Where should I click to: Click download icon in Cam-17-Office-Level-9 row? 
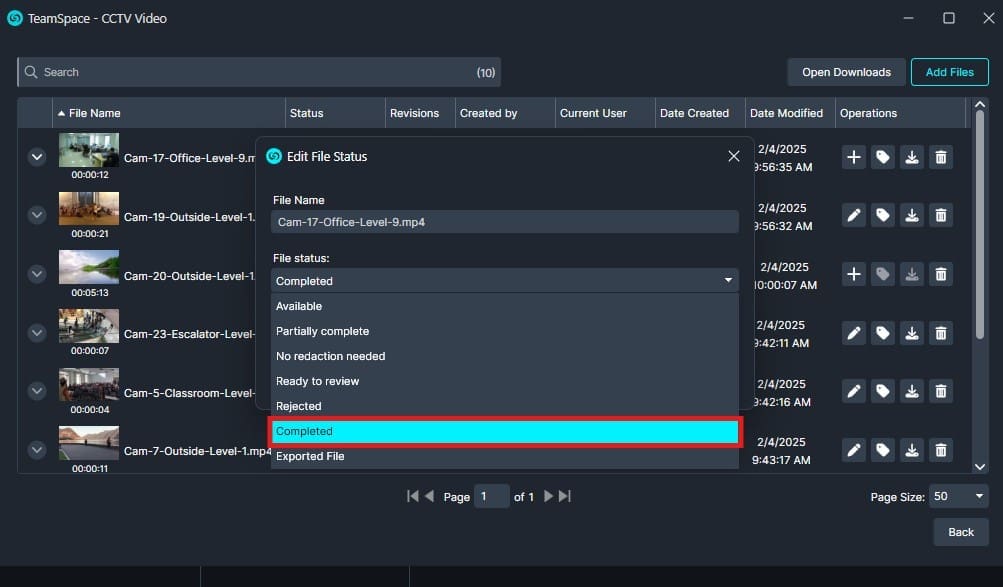(911, 157)
